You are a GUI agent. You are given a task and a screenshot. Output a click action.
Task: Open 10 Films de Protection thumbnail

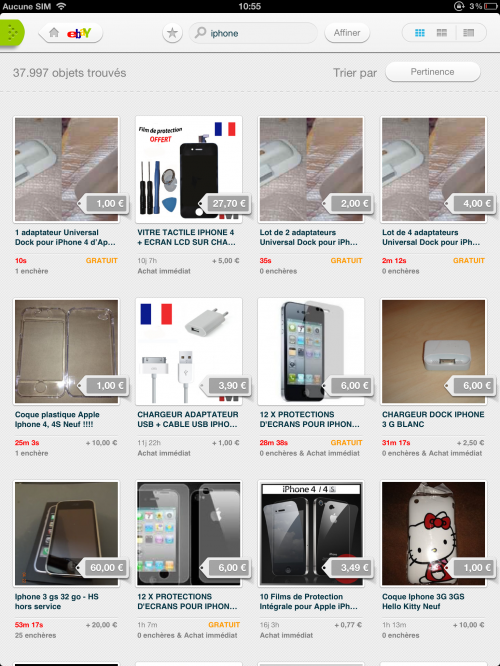click(311, 533)
